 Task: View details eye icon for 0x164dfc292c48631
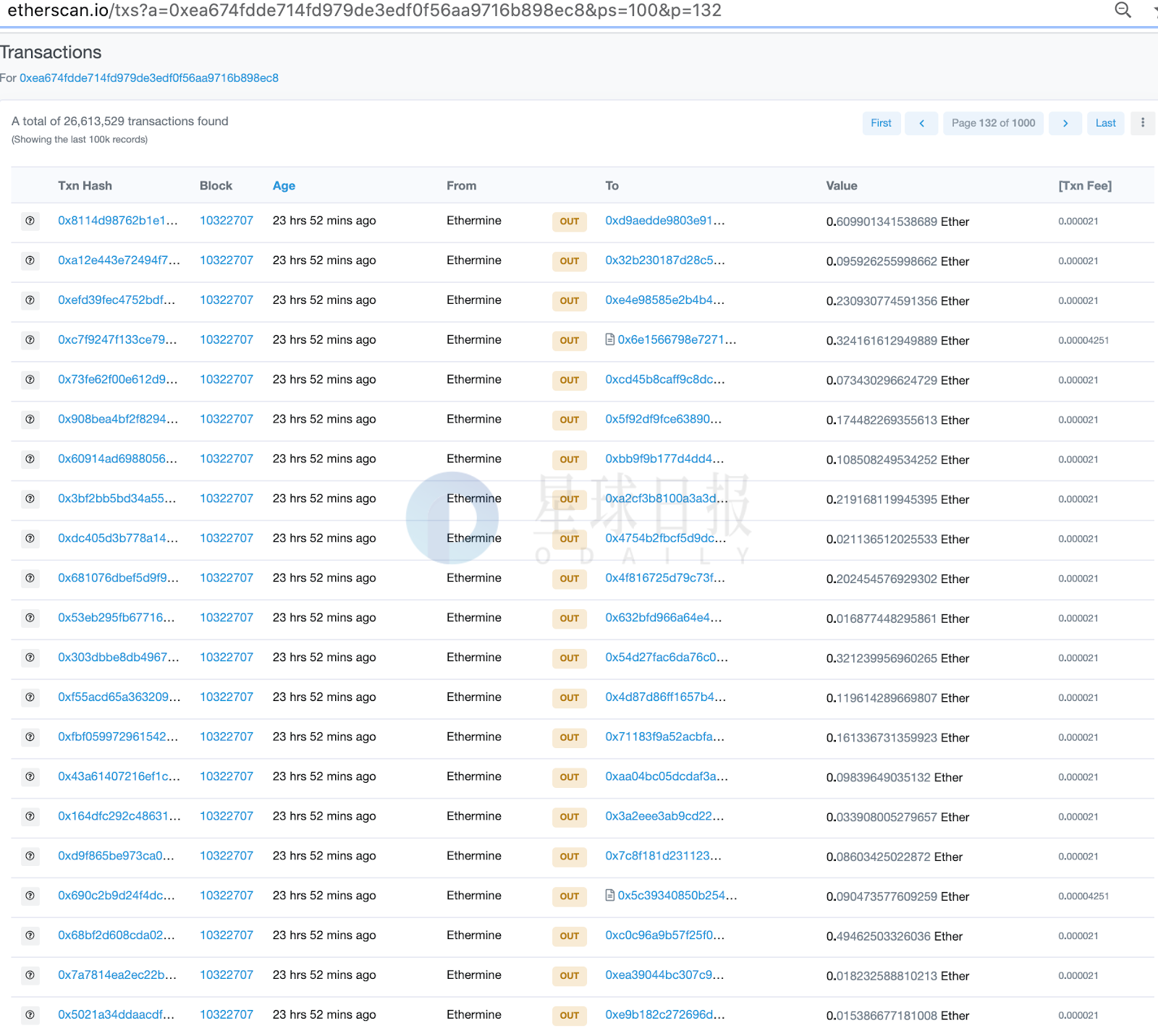[x=30, y=817]
